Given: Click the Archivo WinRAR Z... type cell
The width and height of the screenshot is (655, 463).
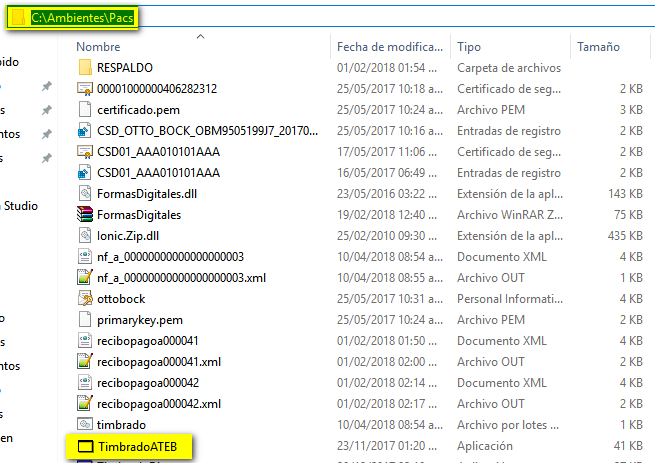Looking at the screenshot, I should pyautogui.click(x=510, y=215).
